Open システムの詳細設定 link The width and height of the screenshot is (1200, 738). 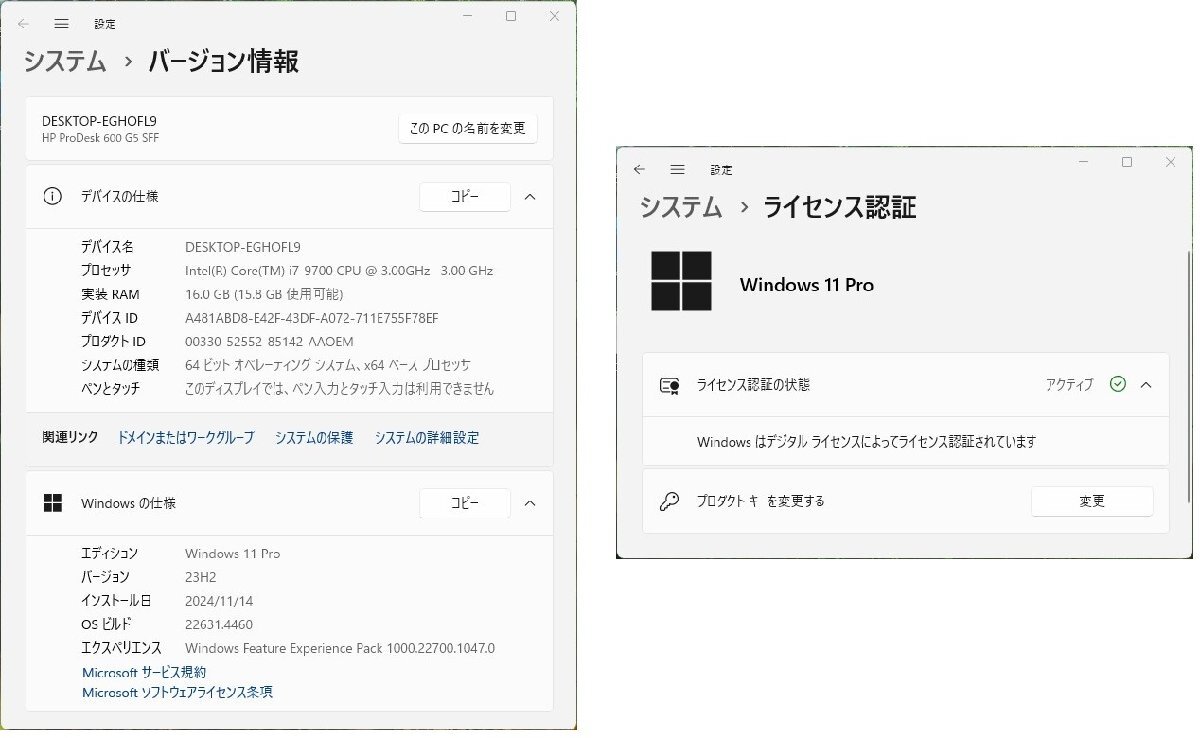427,437
